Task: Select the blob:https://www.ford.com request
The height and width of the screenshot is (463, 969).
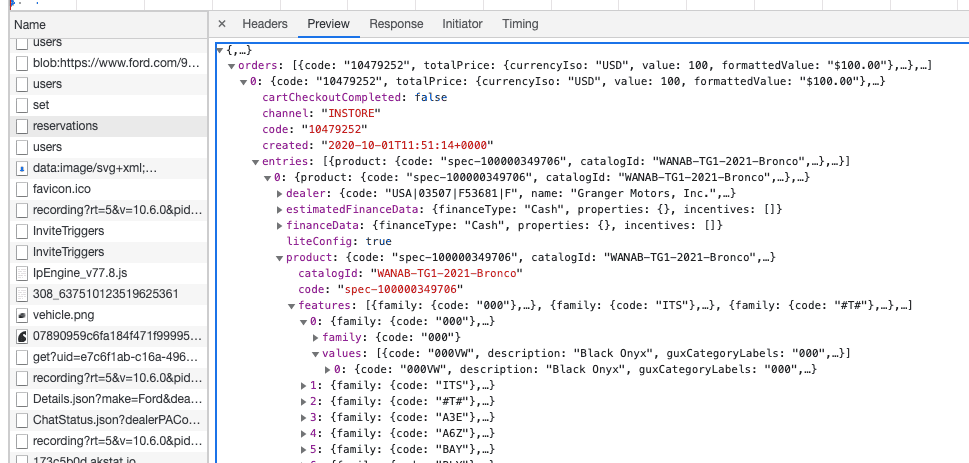Action: tap(109, 63)
